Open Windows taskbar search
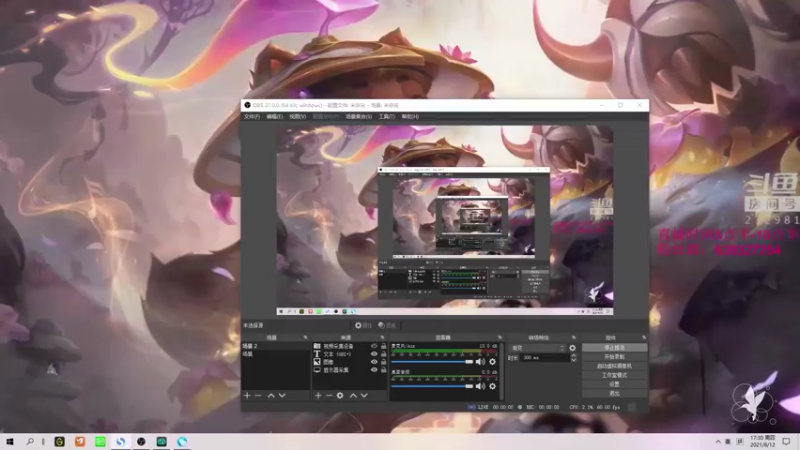 (x=30, y=441)
